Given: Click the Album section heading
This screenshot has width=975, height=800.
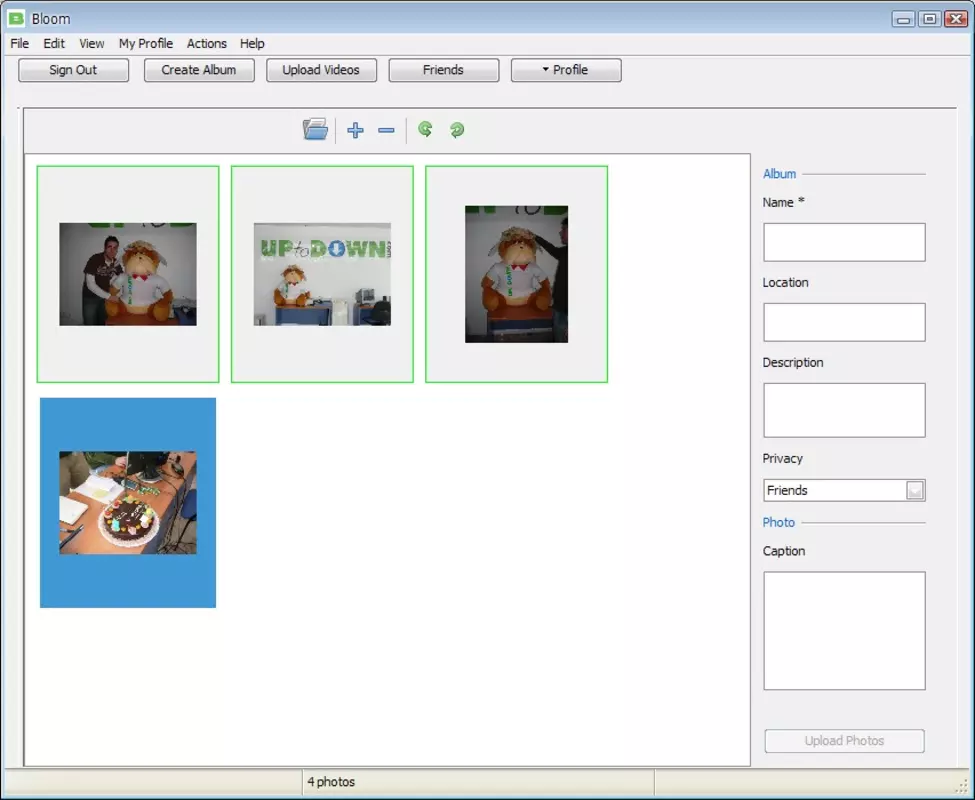Looking at the screenshot, I should coord(779,174).
